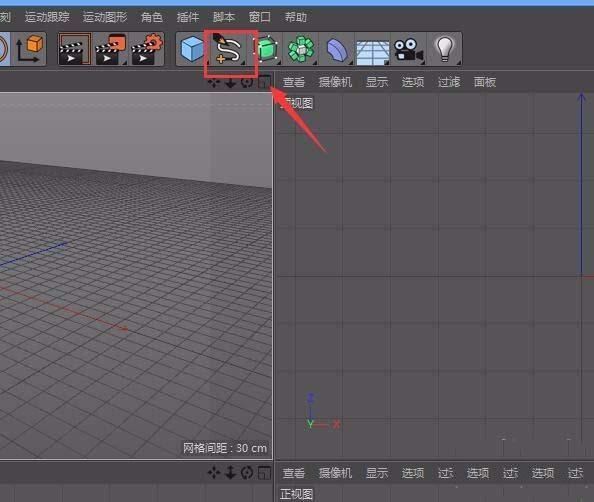Viewport: 594px width, 502px height.
Task: Render the active view with clapperboard icon
Action: 75,49
